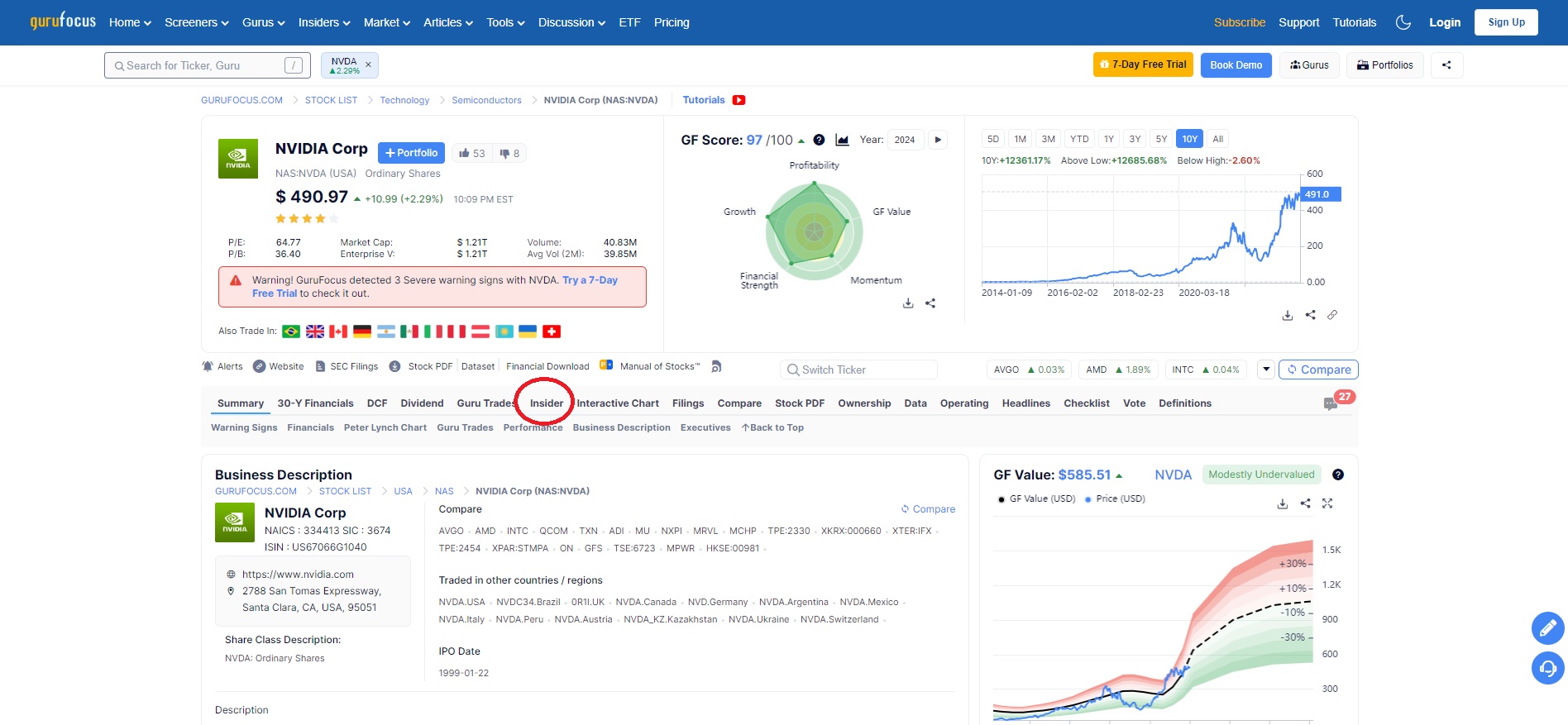Play the Tutorials YouTube icon
Screen dimensions: 1568x725
739,100
